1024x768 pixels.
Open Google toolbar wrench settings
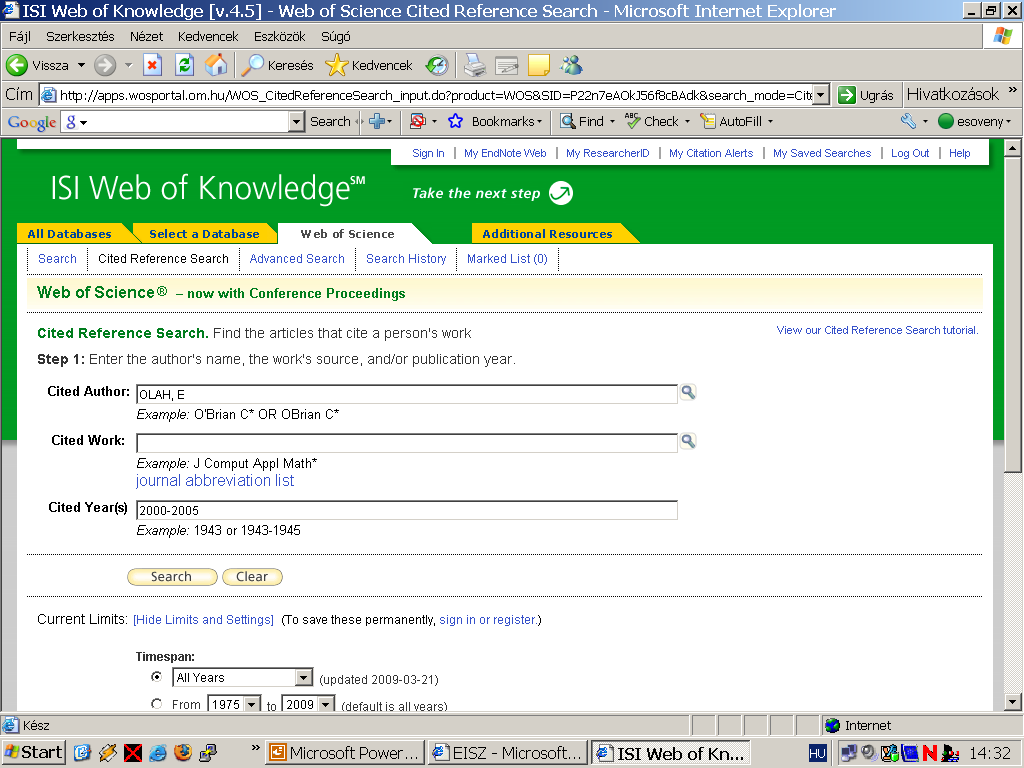click(908, 121)
